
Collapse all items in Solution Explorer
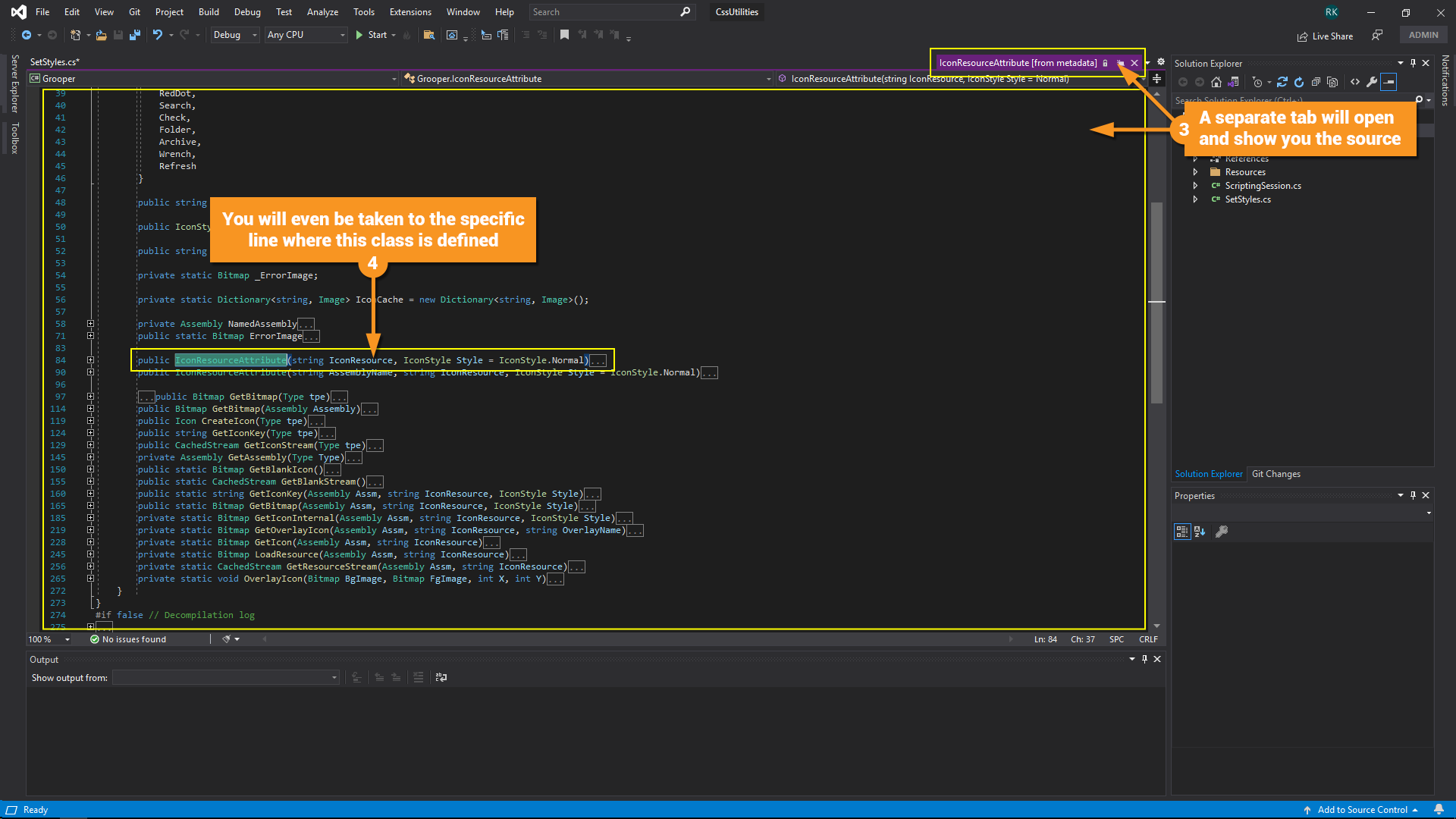tap(1316, 82)
